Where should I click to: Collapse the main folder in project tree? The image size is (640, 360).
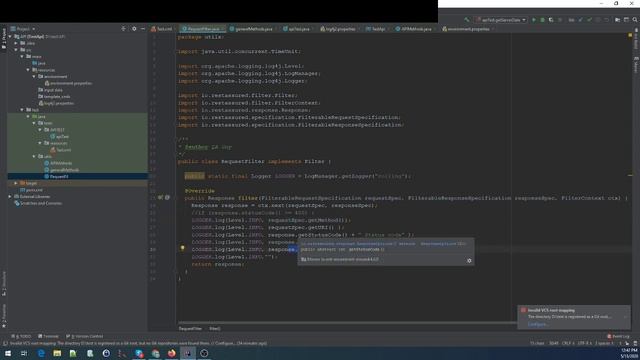pos(22,56)
